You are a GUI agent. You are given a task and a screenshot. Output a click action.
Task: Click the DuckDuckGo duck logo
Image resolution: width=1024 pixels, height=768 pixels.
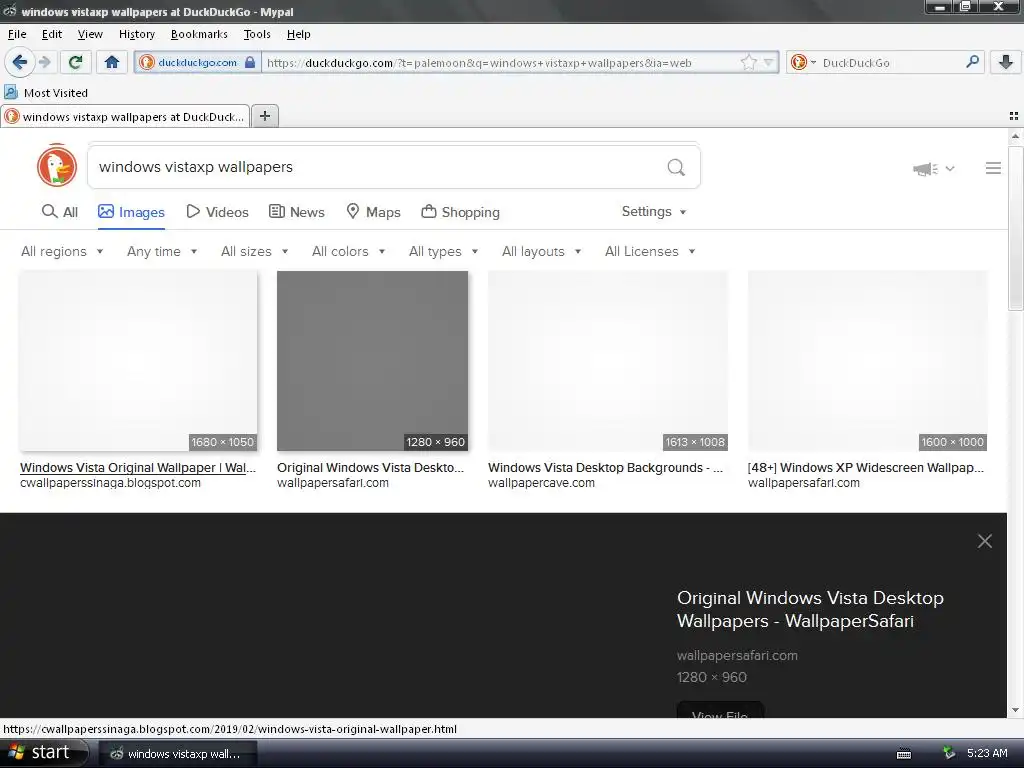point(57,166)
